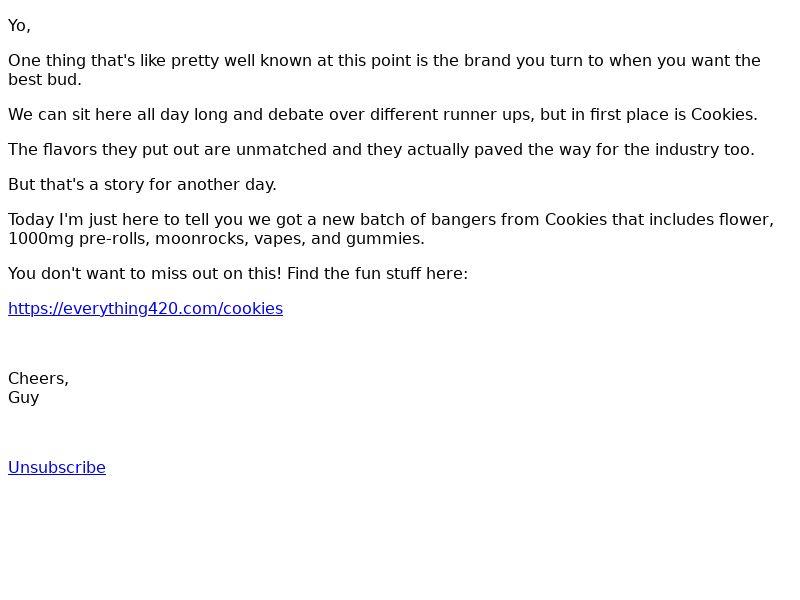Screen dimensions: 800x600
Task: Click the word 'gummies' in the product list
Action: click(x=385, y=239)
